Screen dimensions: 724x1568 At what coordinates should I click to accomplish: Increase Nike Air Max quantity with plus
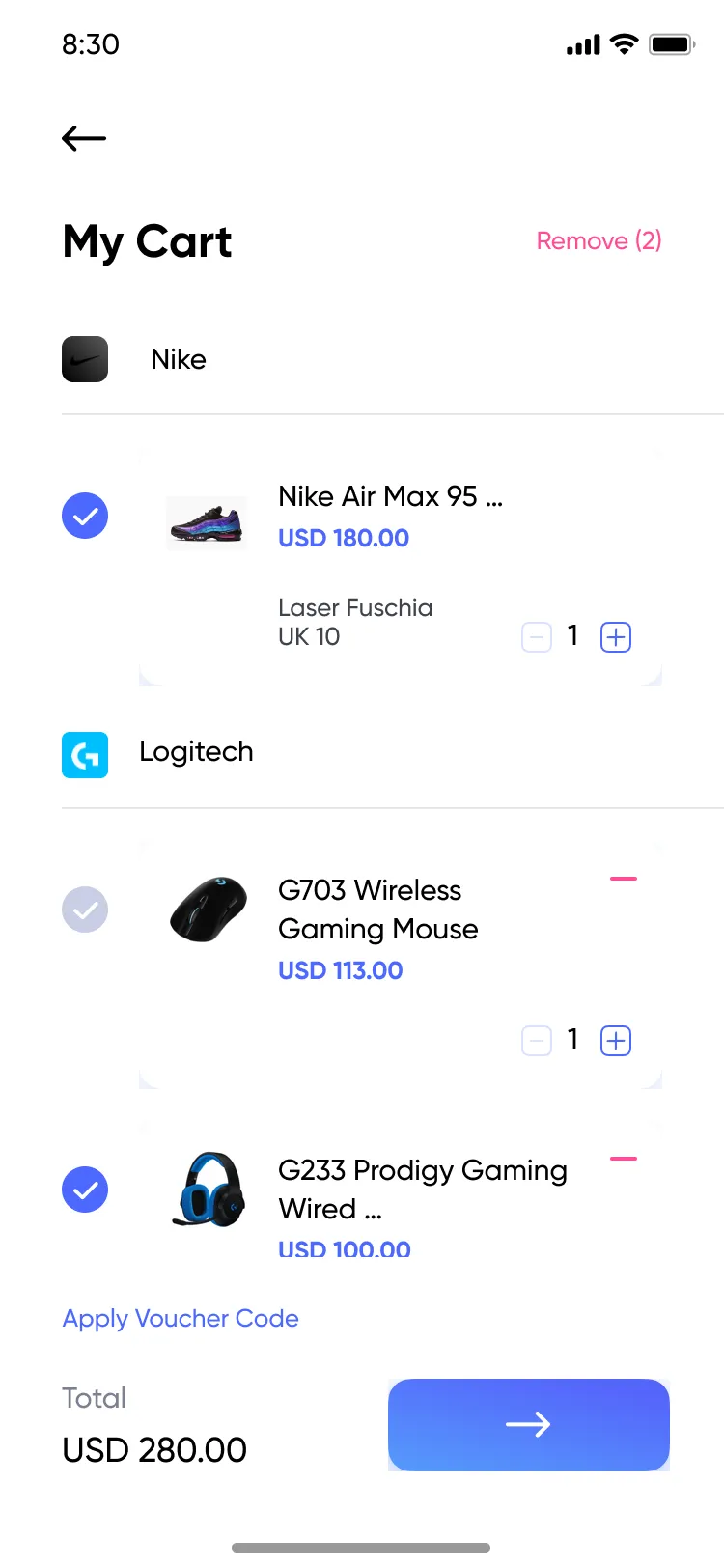coord(616,637)
